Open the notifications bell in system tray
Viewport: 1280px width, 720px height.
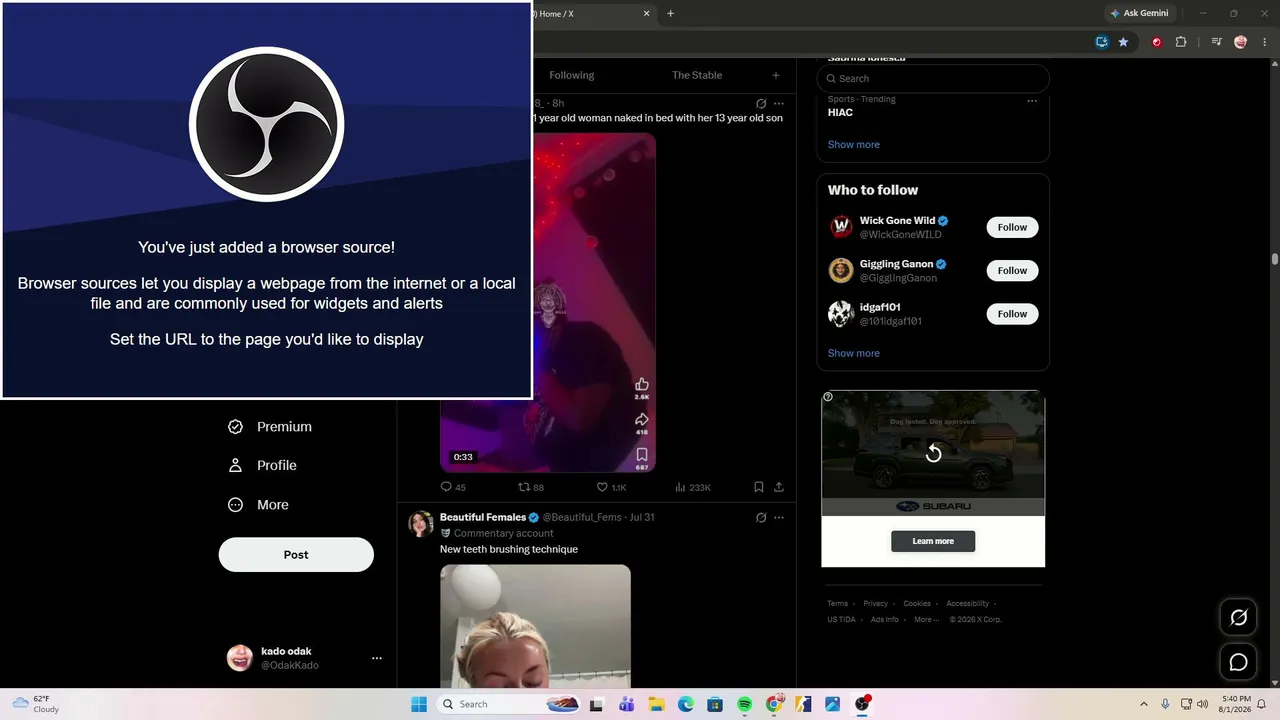(x=1261, y=704)
